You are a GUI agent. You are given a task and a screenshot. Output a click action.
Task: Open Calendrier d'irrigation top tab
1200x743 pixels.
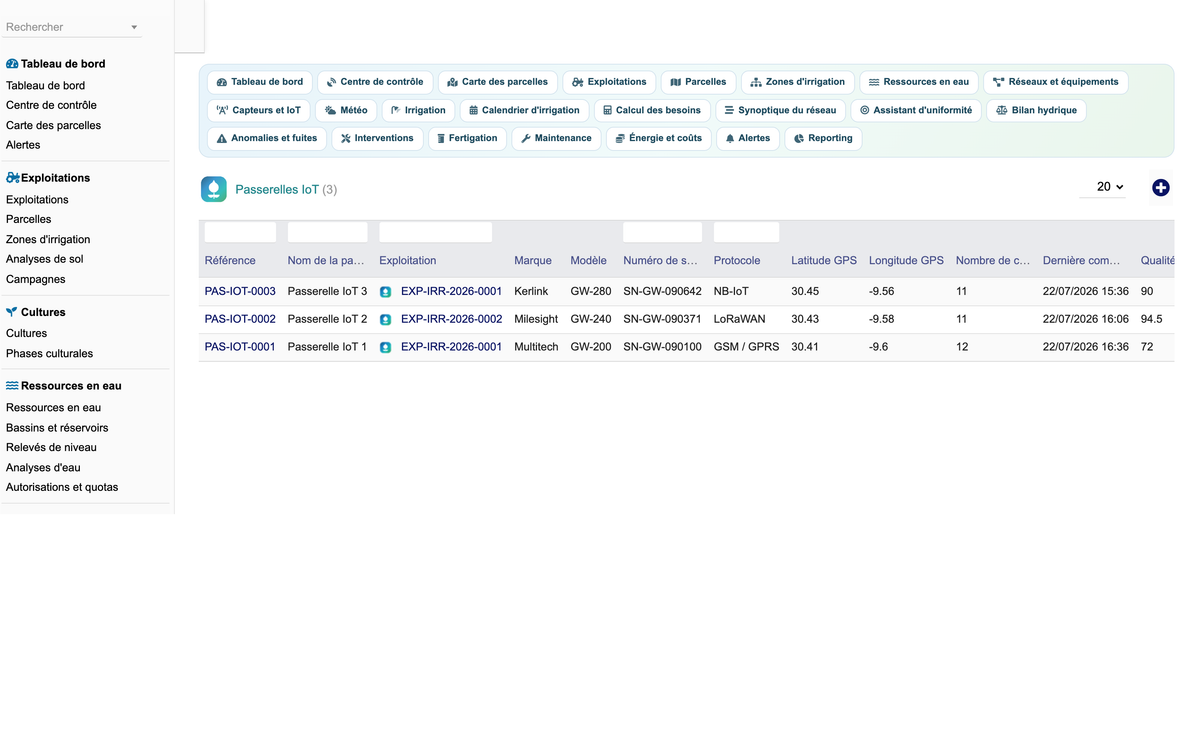point(524,110)
